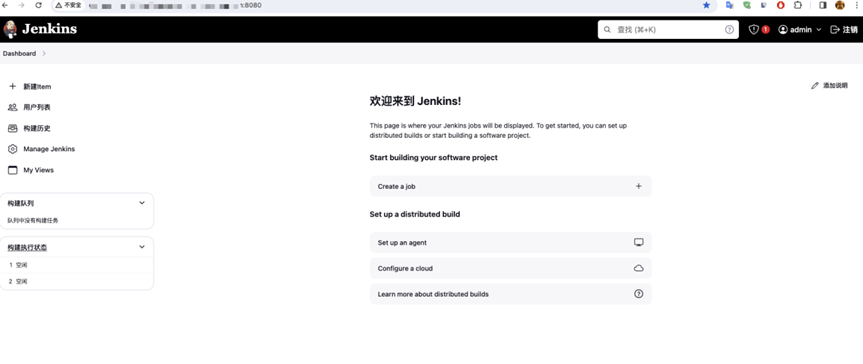Click plus icon in Create a job
The height and width of the screenshot is (364, 863).
pyautogui.click(x=638, y=186)
